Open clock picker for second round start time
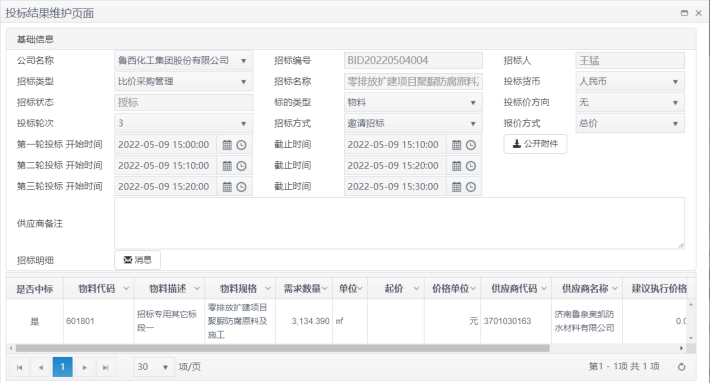The height and width of the screenshot is (384, 710). 242,166
